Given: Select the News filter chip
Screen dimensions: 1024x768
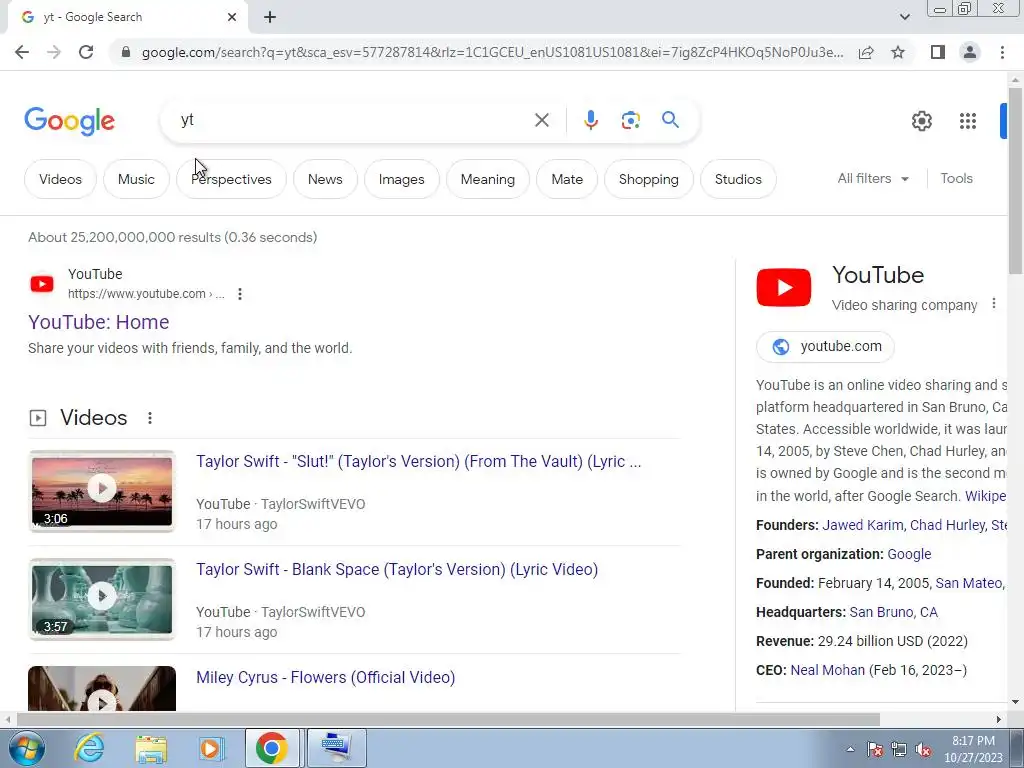Looking at the screenshot, I should tap(325, 179).
